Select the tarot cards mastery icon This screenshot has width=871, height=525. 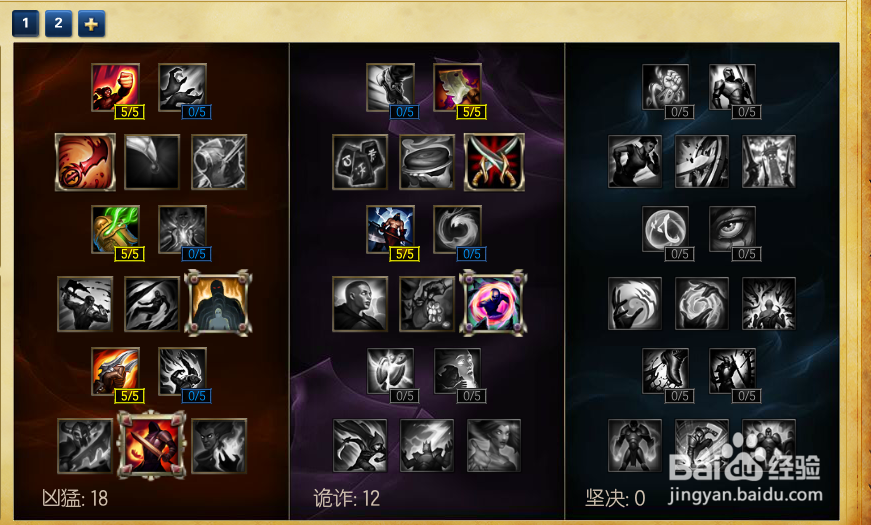360,162
